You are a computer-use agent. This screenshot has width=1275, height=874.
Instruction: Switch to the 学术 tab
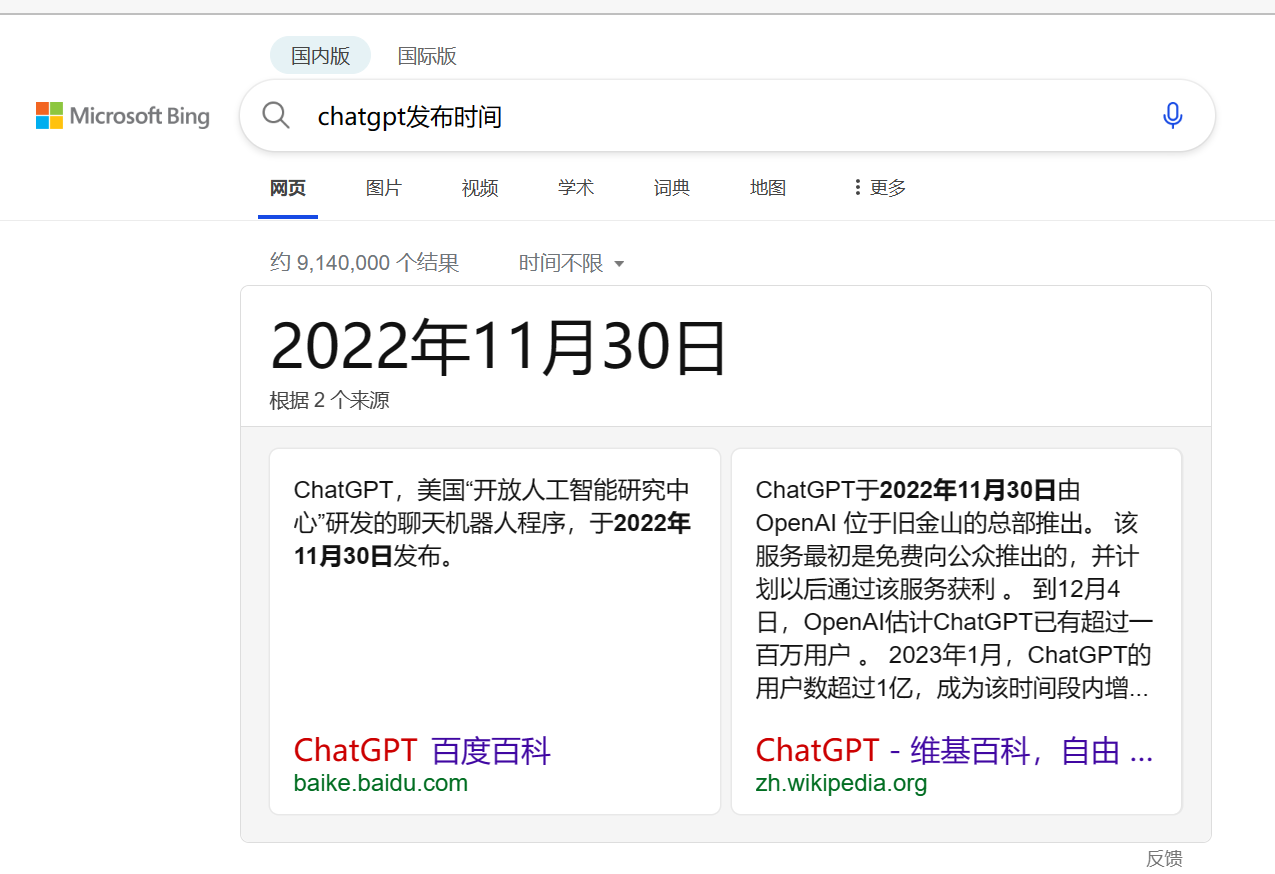point(575,187)
